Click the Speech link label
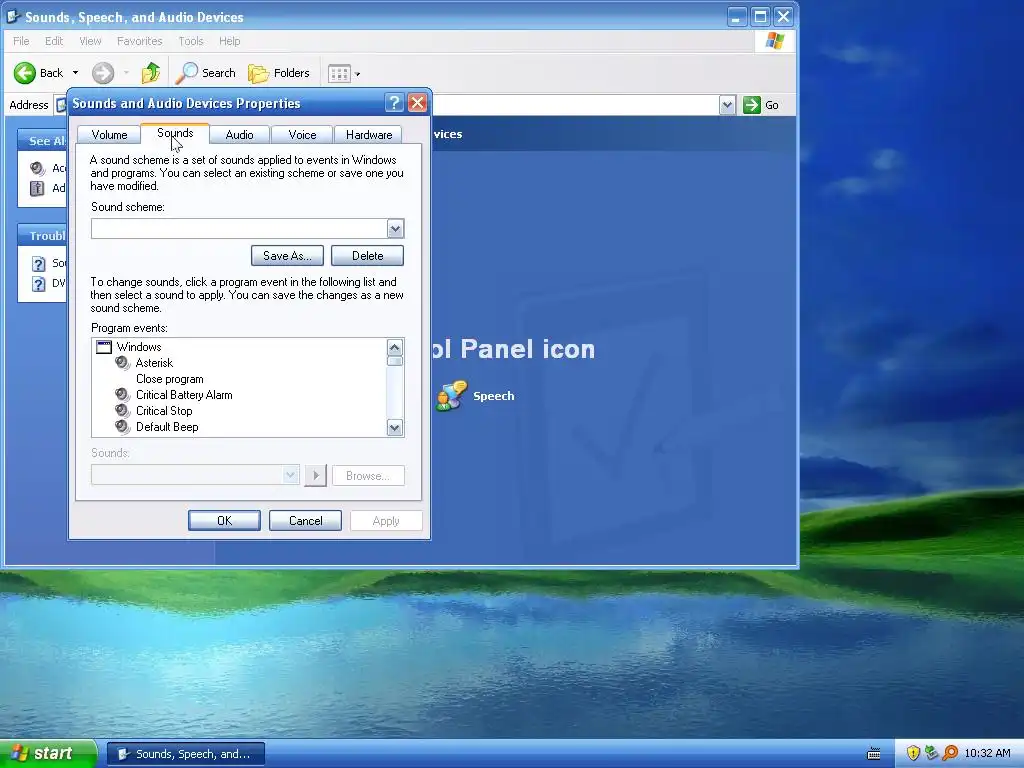Viewport: 1024px width, 768px height. pos(494,396)
